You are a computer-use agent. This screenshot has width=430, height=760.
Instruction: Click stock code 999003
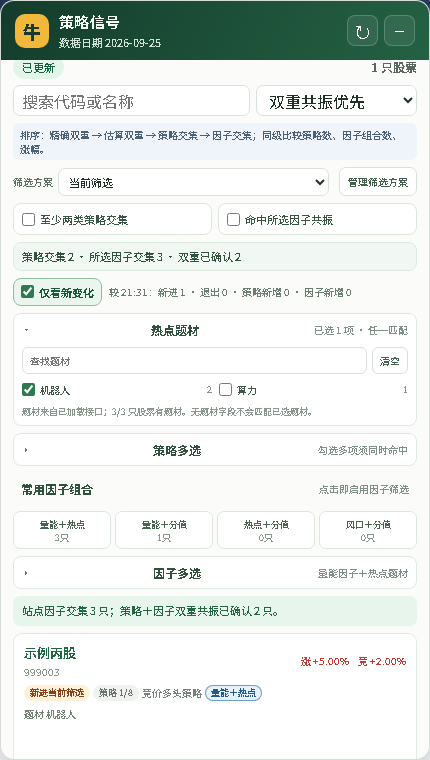pyautogui.click(x=42, y=672)
